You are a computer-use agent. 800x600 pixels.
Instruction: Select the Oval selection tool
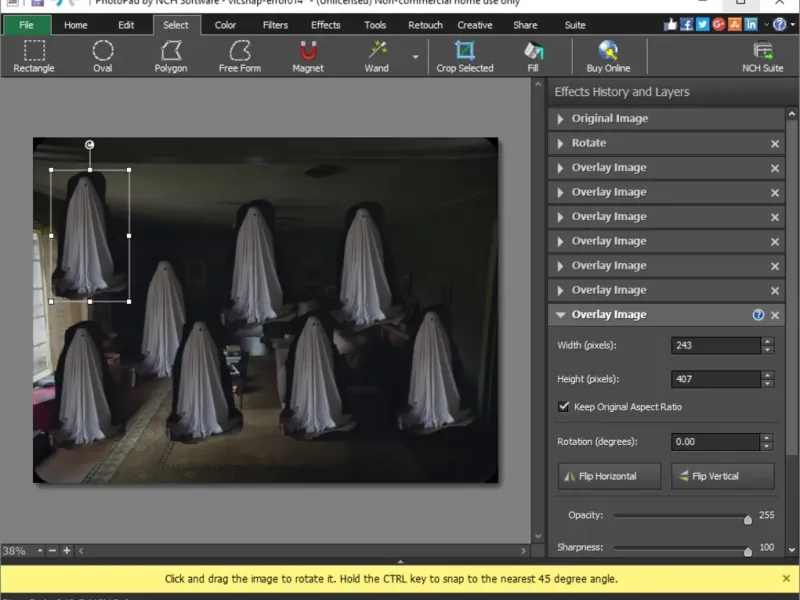[103, 57]
